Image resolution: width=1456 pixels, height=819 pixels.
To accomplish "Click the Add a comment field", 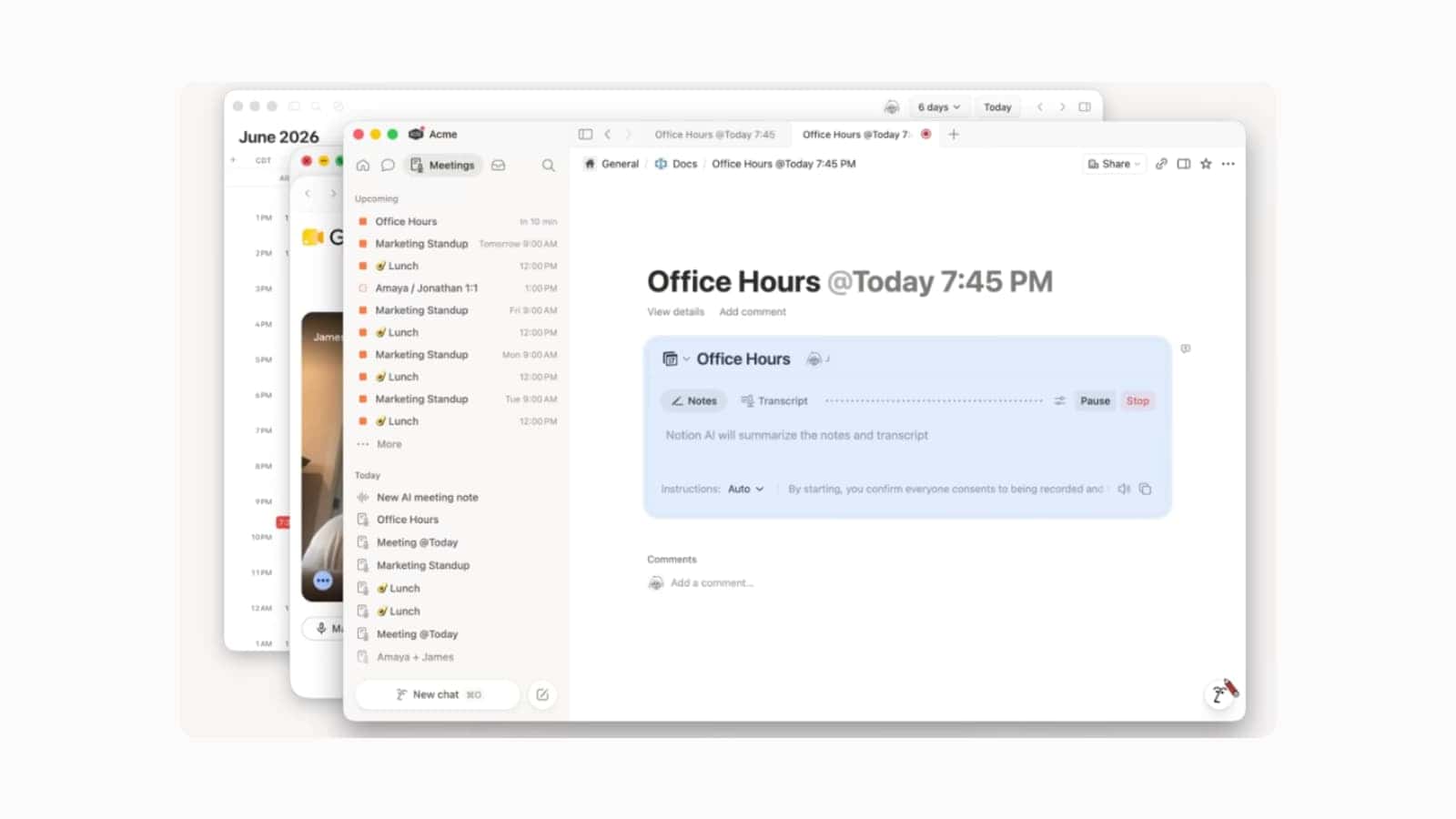I will point(712,582).
